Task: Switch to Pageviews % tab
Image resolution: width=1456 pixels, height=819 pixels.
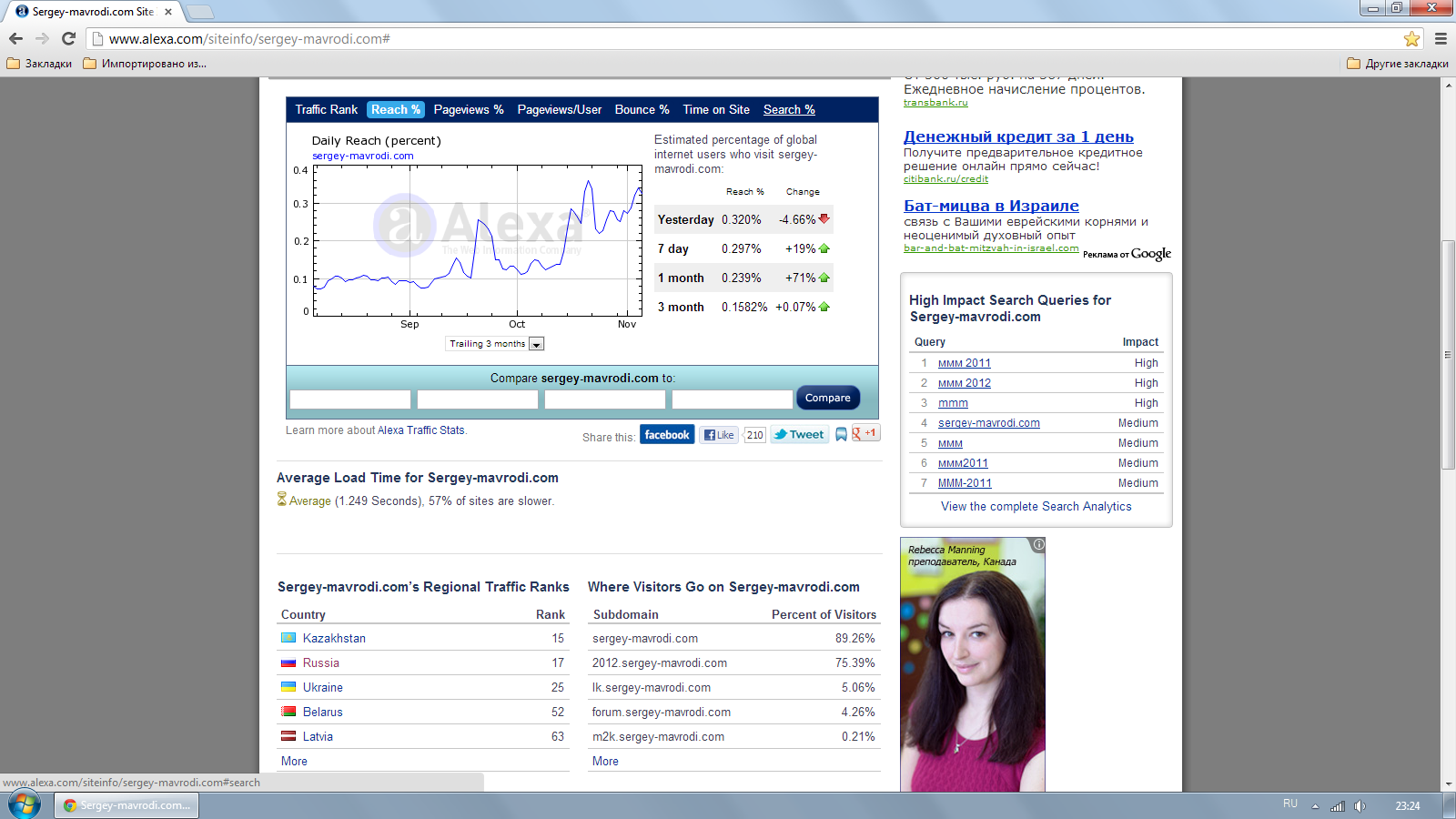Action: [469, 109]
